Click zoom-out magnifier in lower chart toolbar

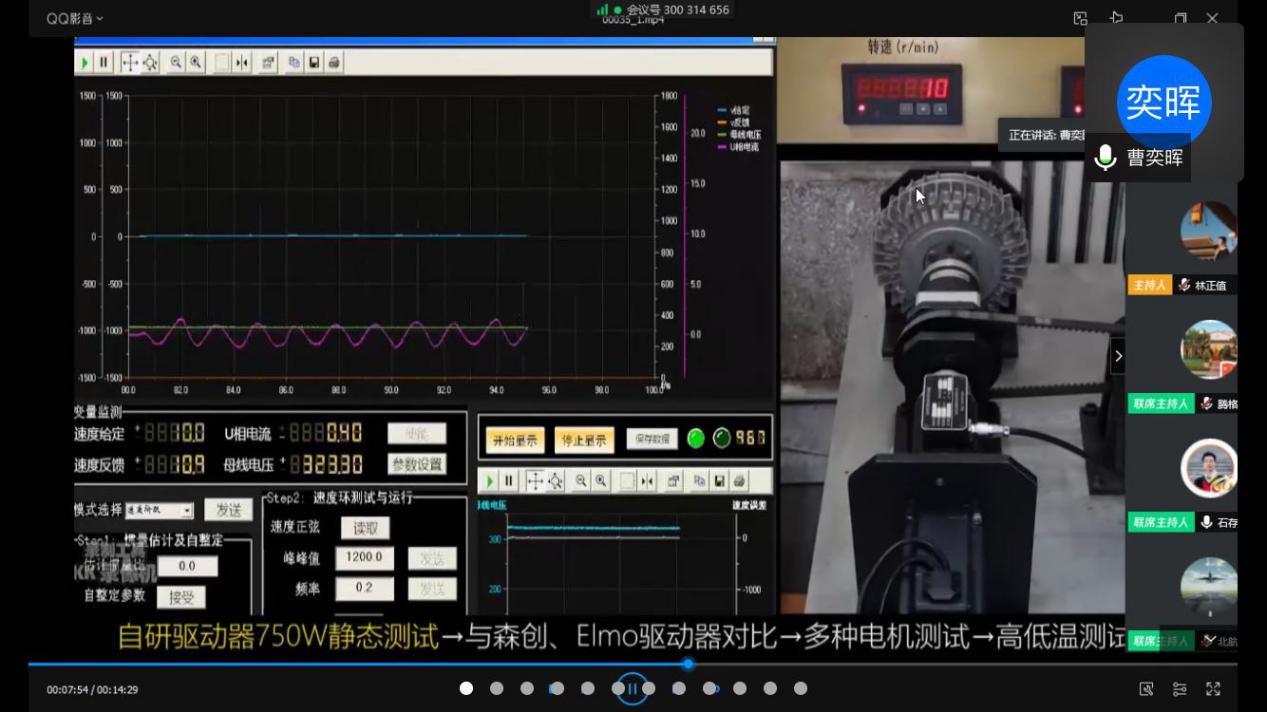point(581,481)
